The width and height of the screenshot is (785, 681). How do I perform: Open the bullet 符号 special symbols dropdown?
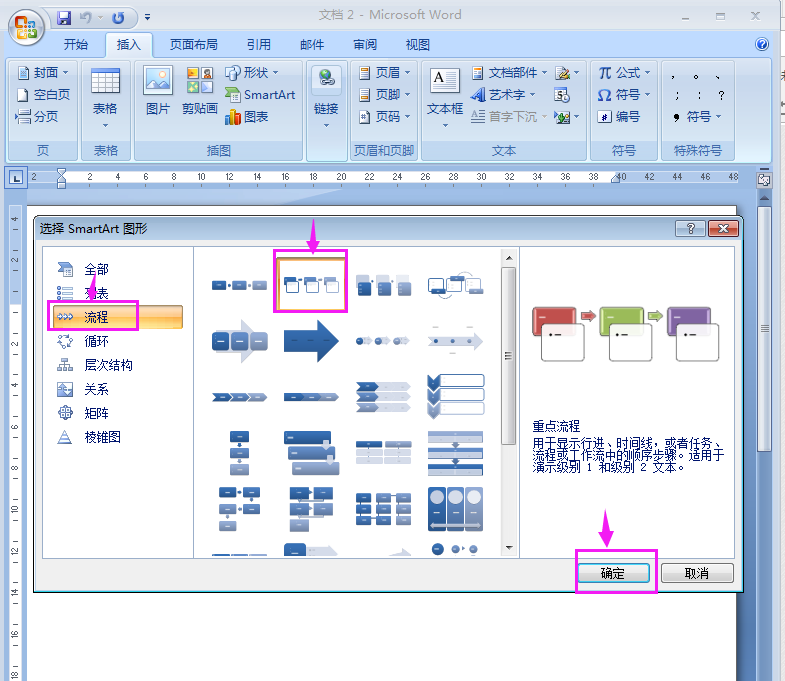point(697,117)
